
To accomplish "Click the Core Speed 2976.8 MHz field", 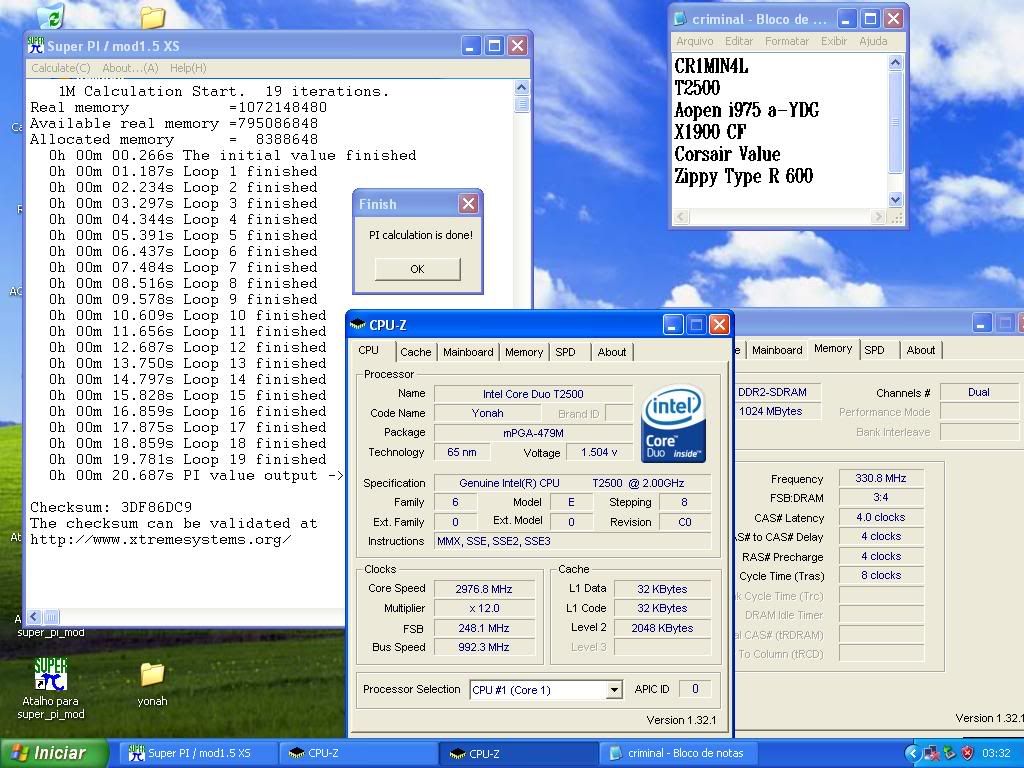I will pos(484,589).
